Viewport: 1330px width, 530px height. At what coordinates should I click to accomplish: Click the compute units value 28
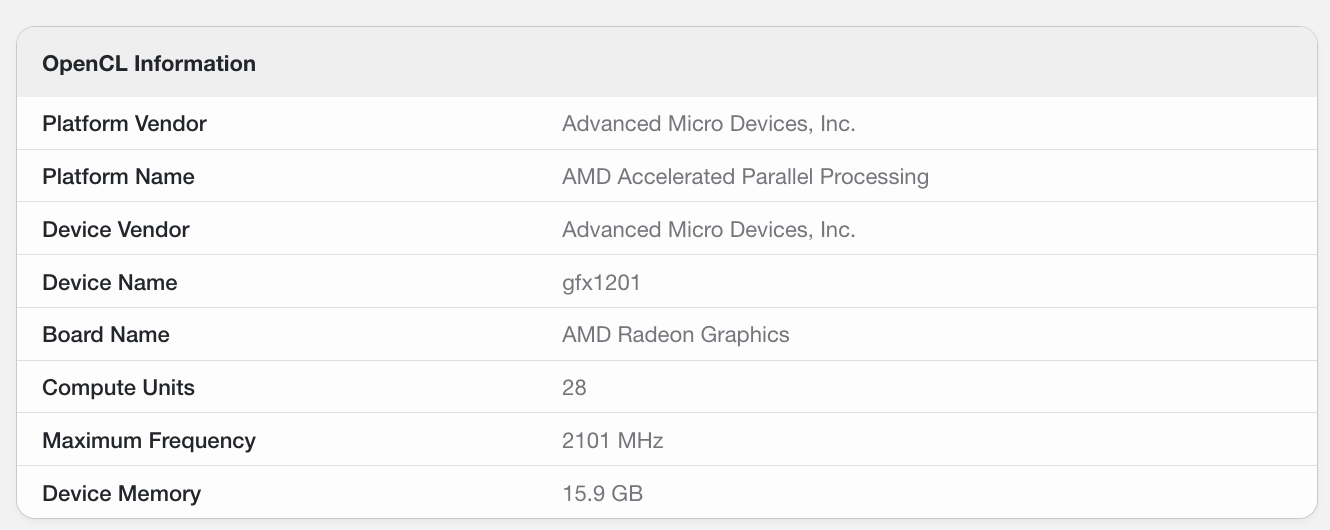pyautogui.click(x=574, y=388)
